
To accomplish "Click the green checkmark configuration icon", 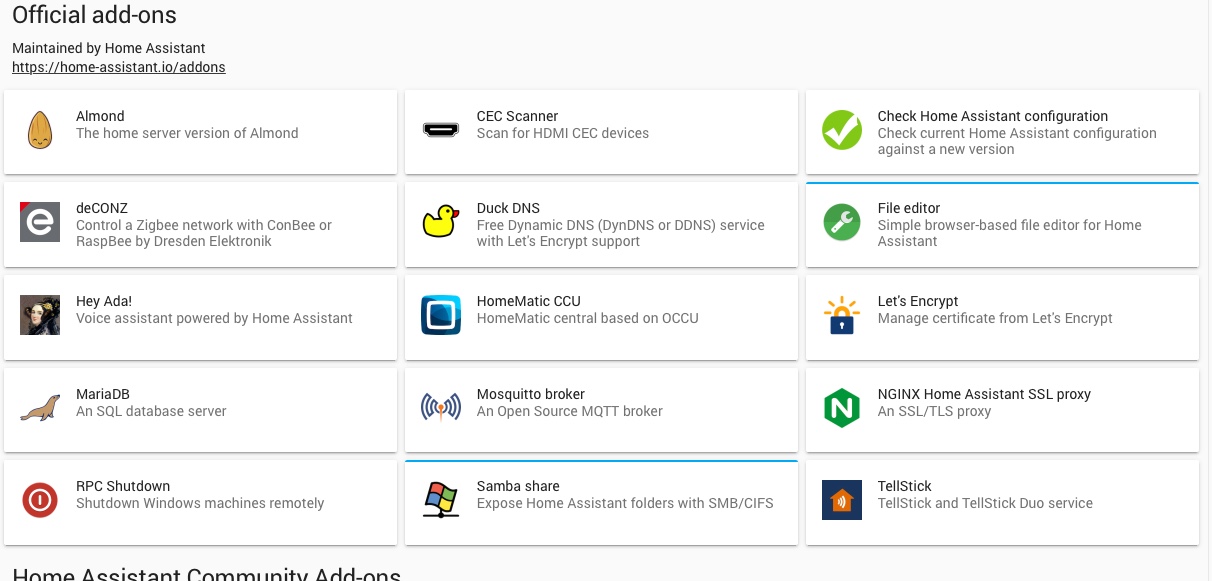I will pos(842,130).
